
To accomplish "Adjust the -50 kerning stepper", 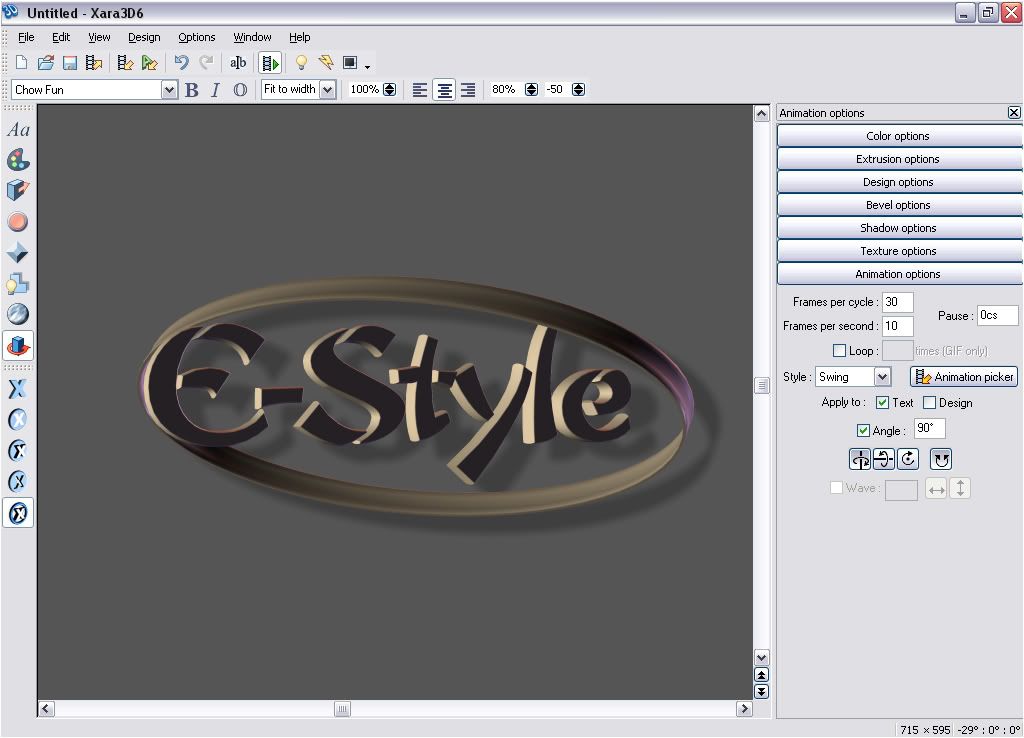I will 579,89.
